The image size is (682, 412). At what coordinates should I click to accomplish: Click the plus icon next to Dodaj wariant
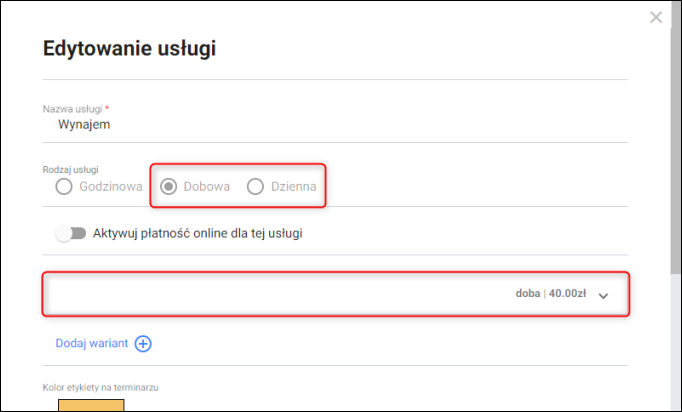(143, 344)
